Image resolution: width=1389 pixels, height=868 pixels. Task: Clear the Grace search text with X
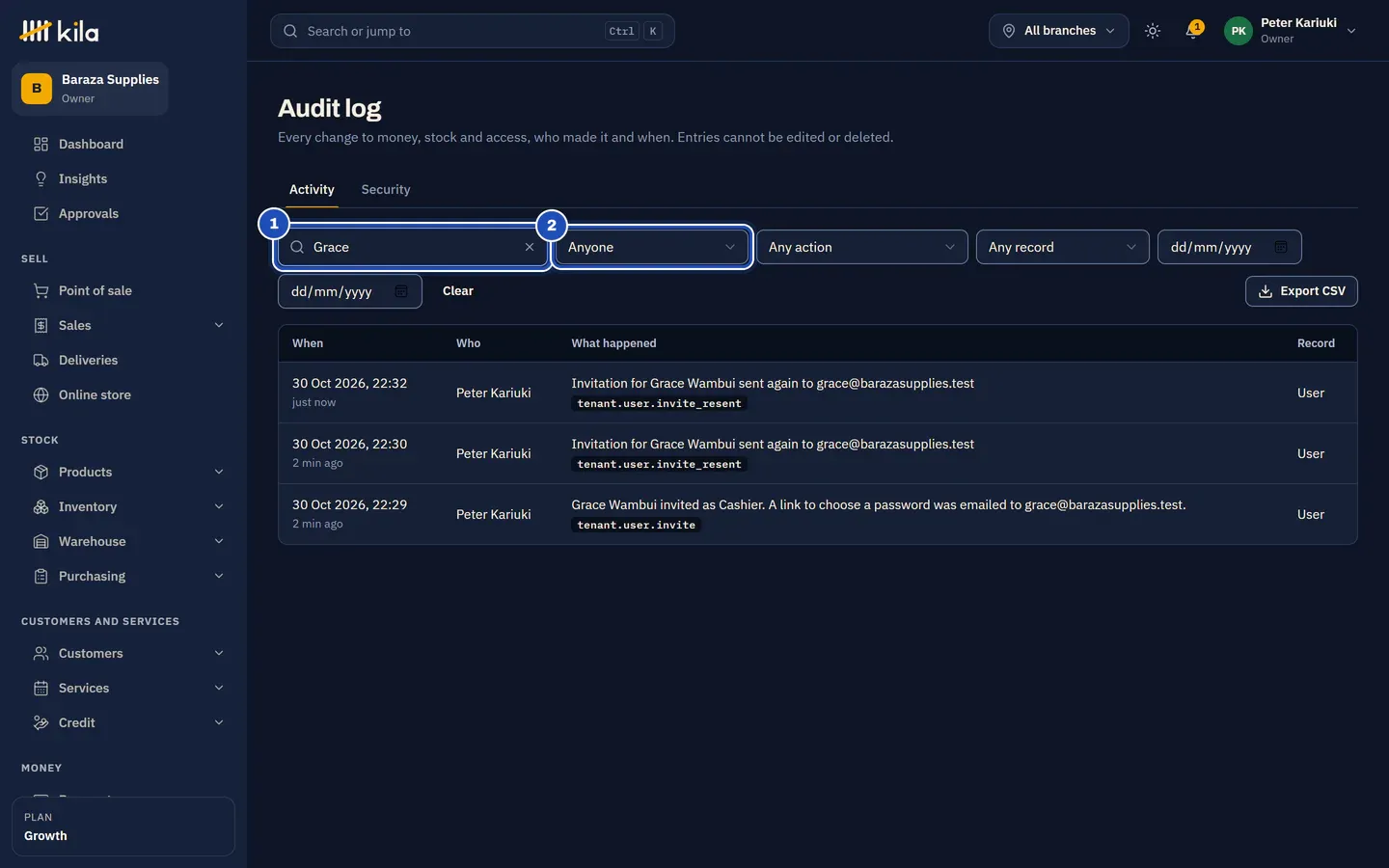(x=530, y=247)
